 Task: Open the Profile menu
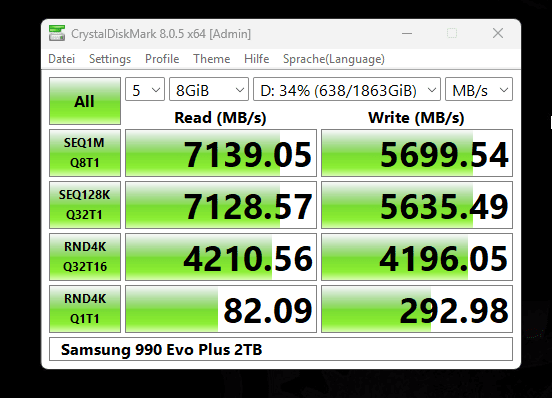[162, 59]
